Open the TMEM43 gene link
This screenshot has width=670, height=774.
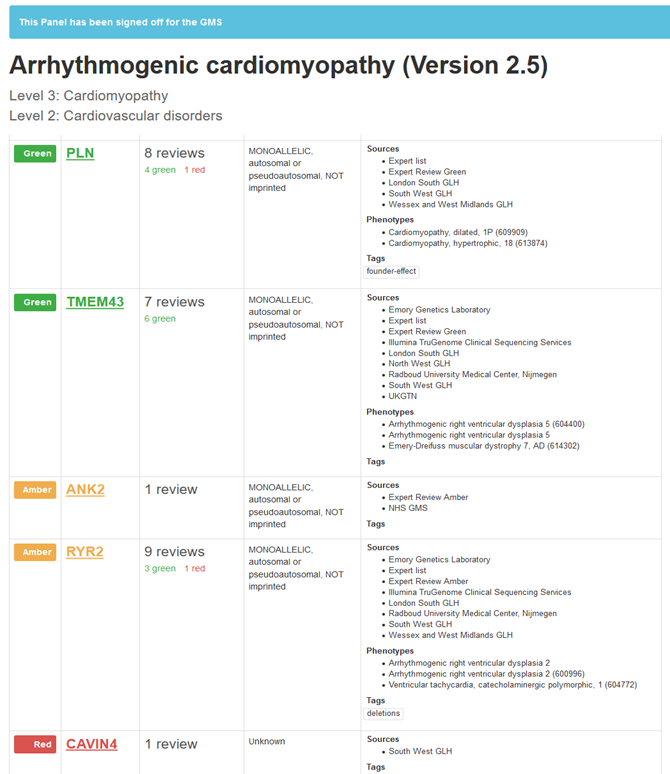[x=95, y=301]
